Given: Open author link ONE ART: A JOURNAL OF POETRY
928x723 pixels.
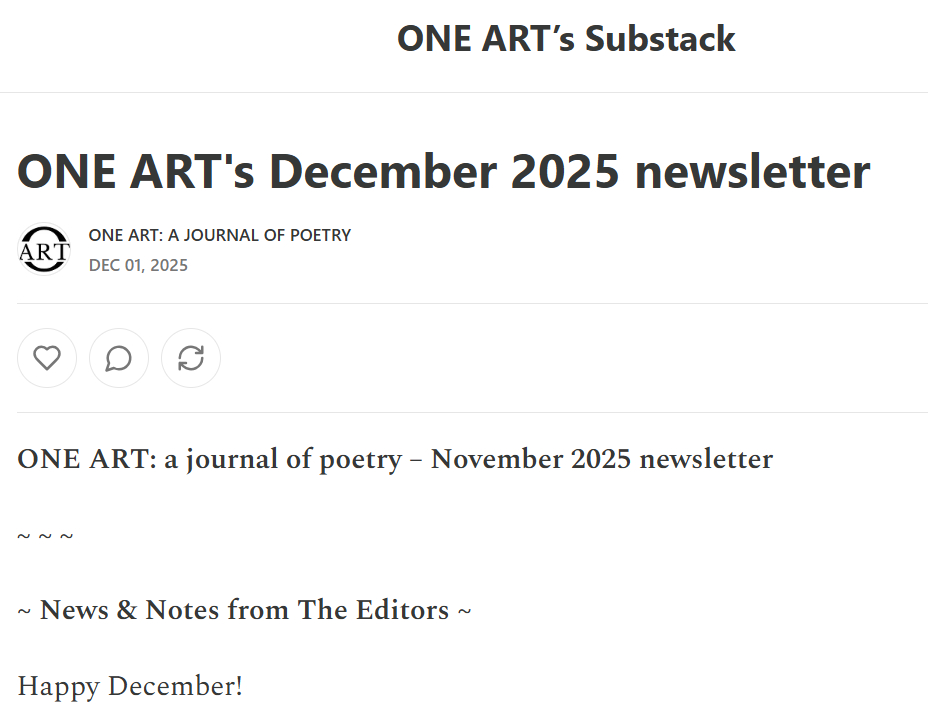Looking at the screenshot, I should [220, 236].
